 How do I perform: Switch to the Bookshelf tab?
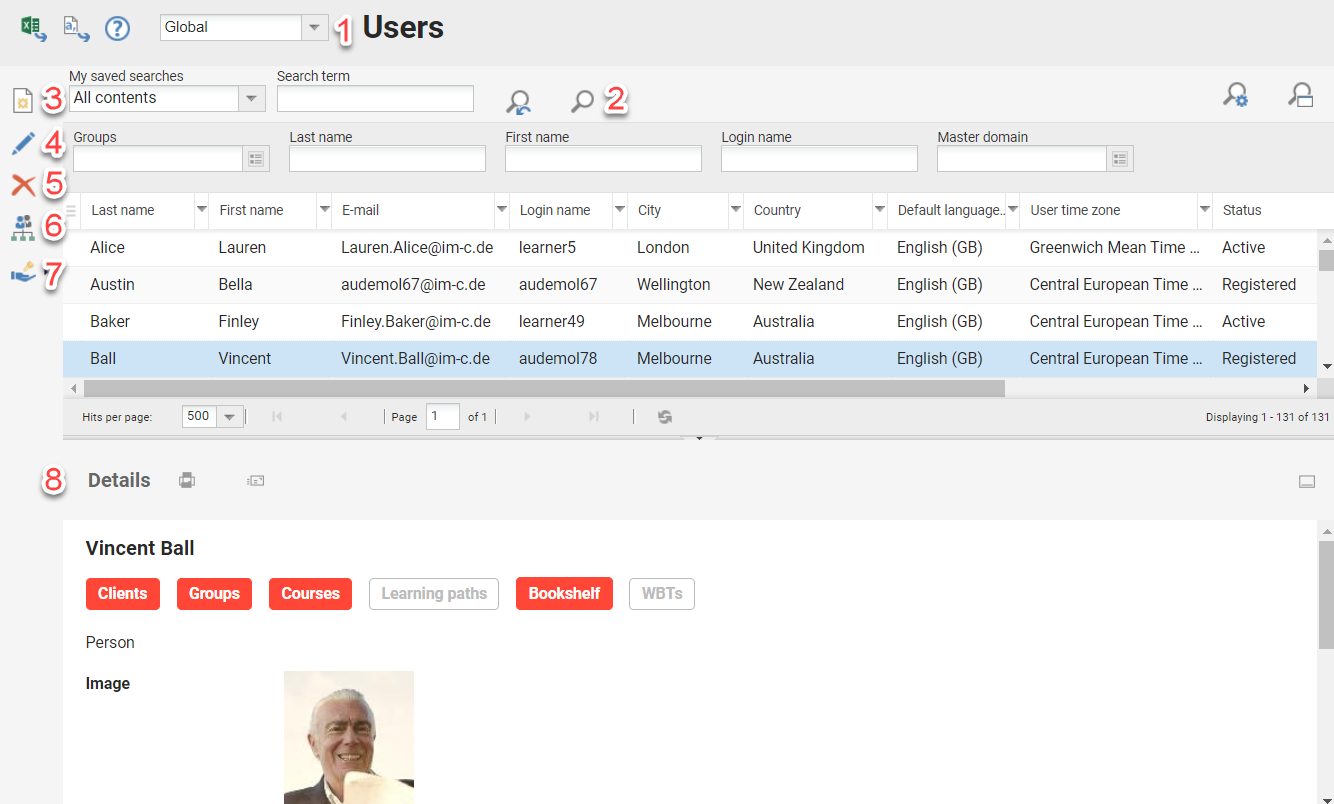click(x=564, y=594)
